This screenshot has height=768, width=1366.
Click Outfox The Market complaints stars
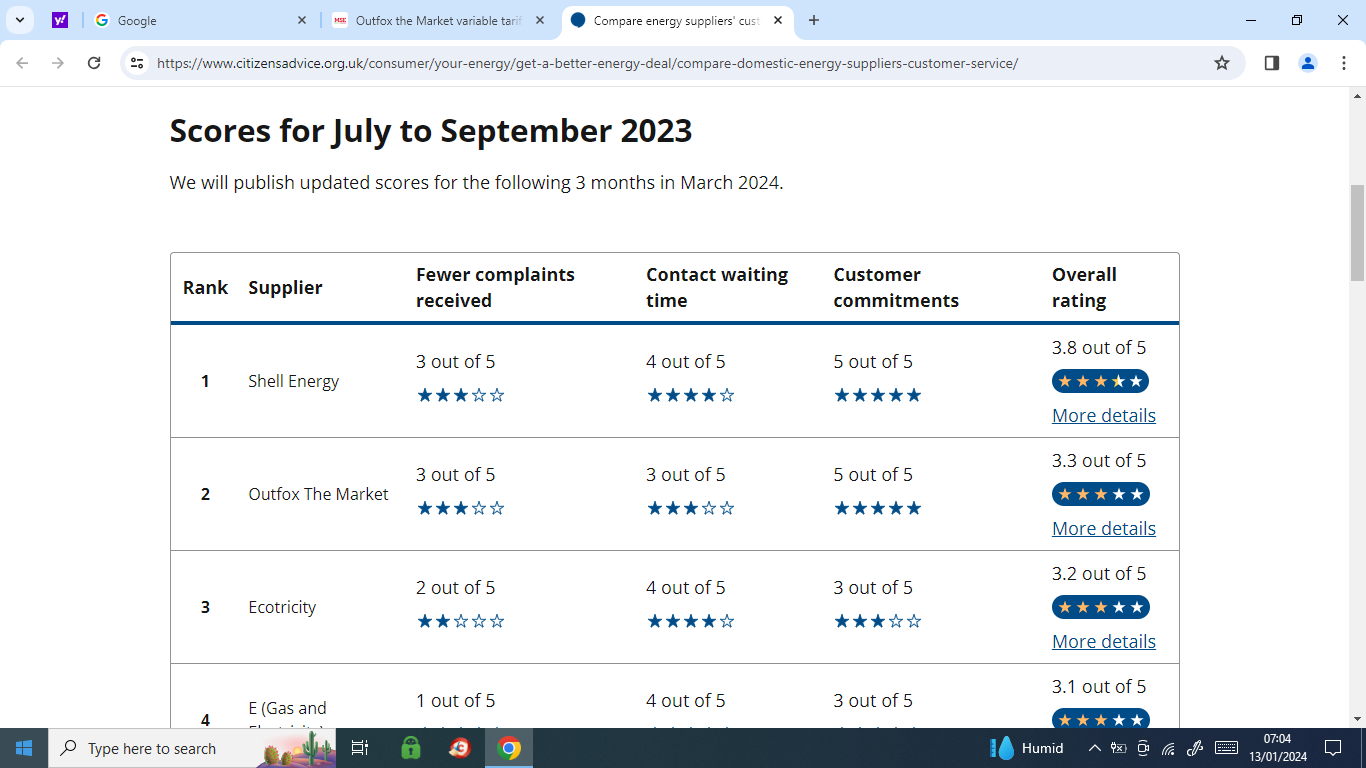(x=461, y=508)
